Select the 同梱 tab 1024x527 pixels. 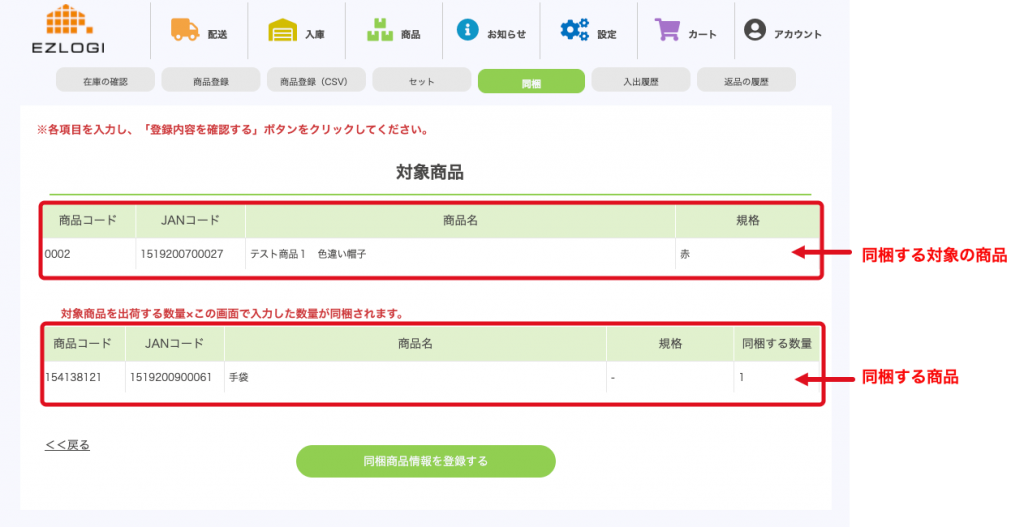(531, 82)
